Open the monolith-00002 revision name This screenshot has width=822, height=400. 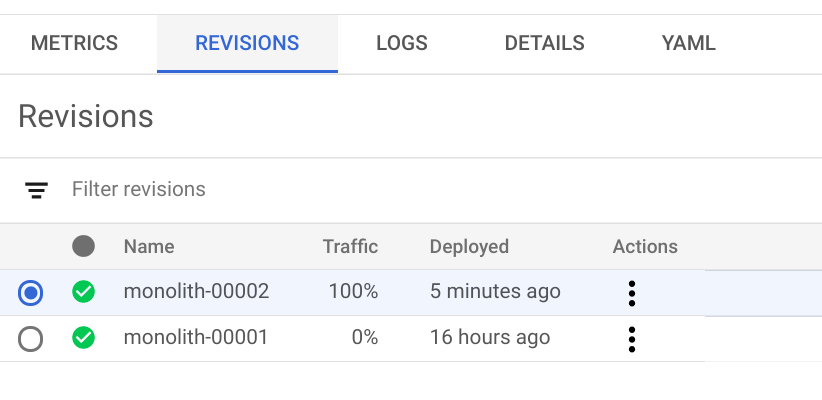196,292
